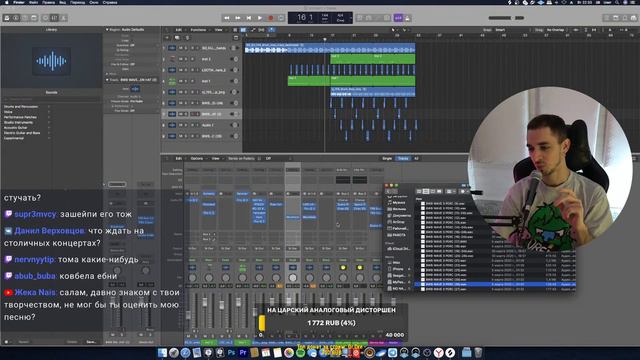This screenshot has height=360, width=640.
Task: Open the Drag No Overlap dropdown
Action: pyautogui.click(x=556, y=30)
